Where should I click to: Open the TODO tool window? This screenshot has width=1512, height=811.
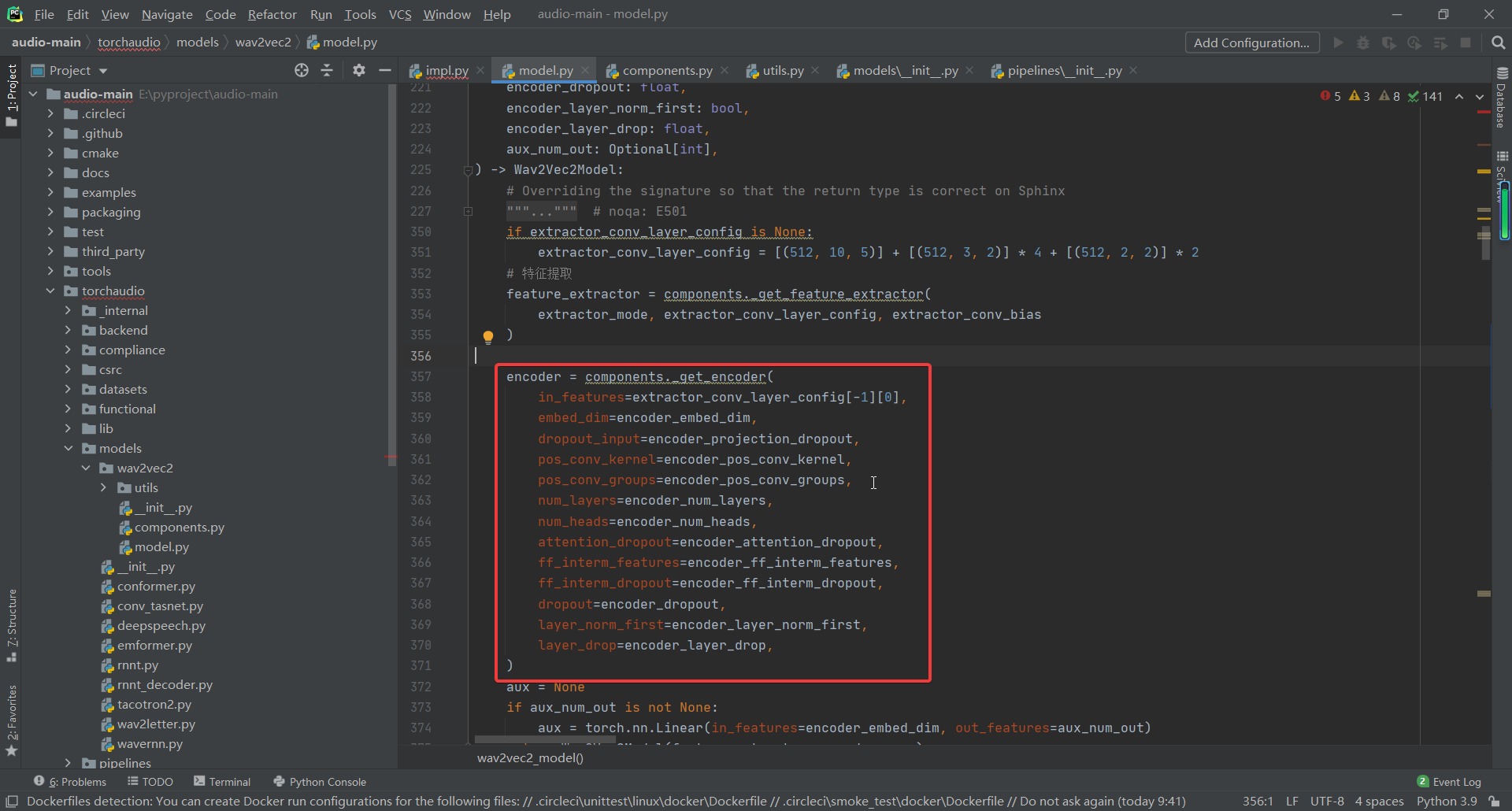point(150,782)
